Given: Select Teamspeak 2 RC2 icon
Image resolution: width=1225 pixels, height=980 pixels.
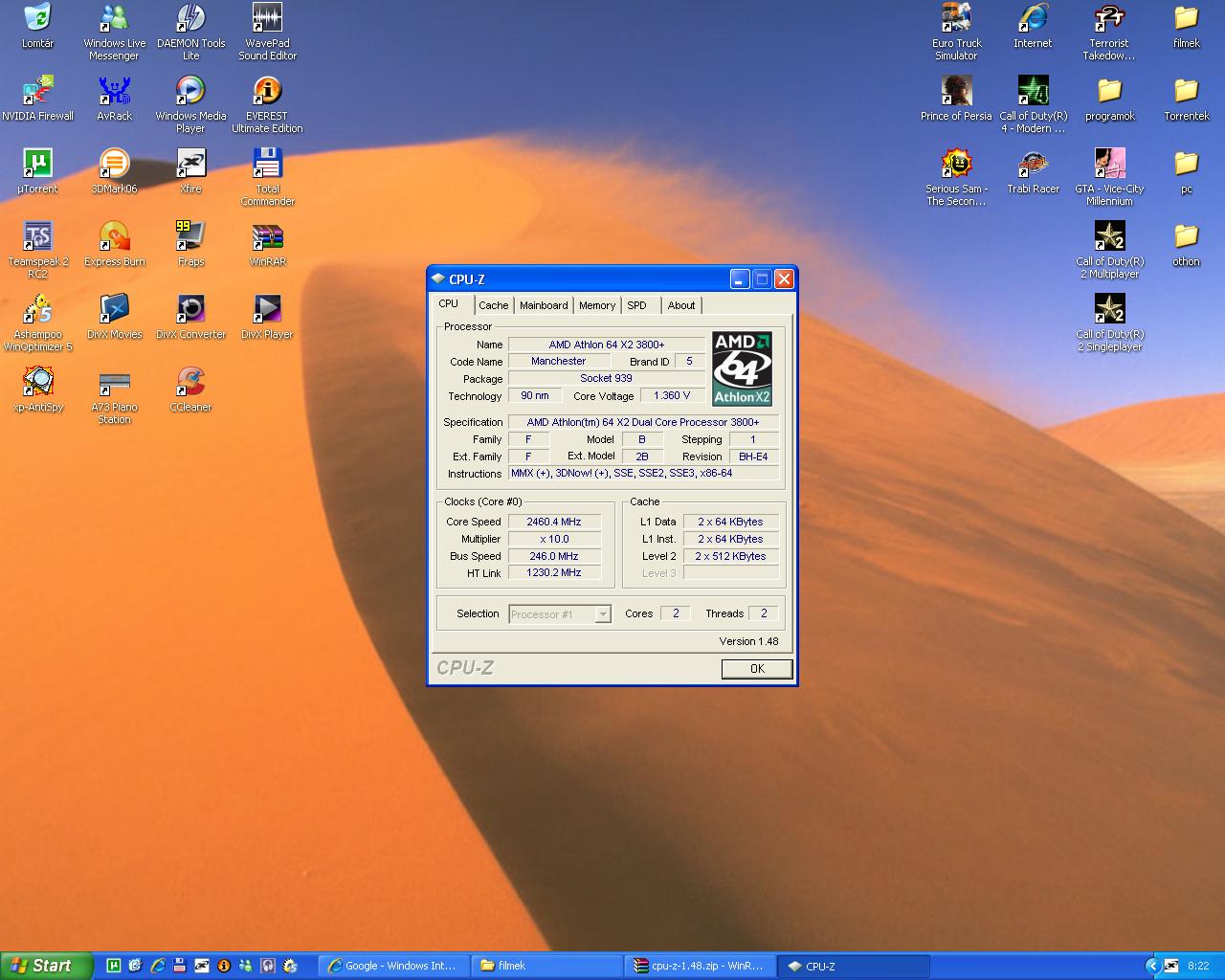Looking at the screenshot, I should [37, 251].
